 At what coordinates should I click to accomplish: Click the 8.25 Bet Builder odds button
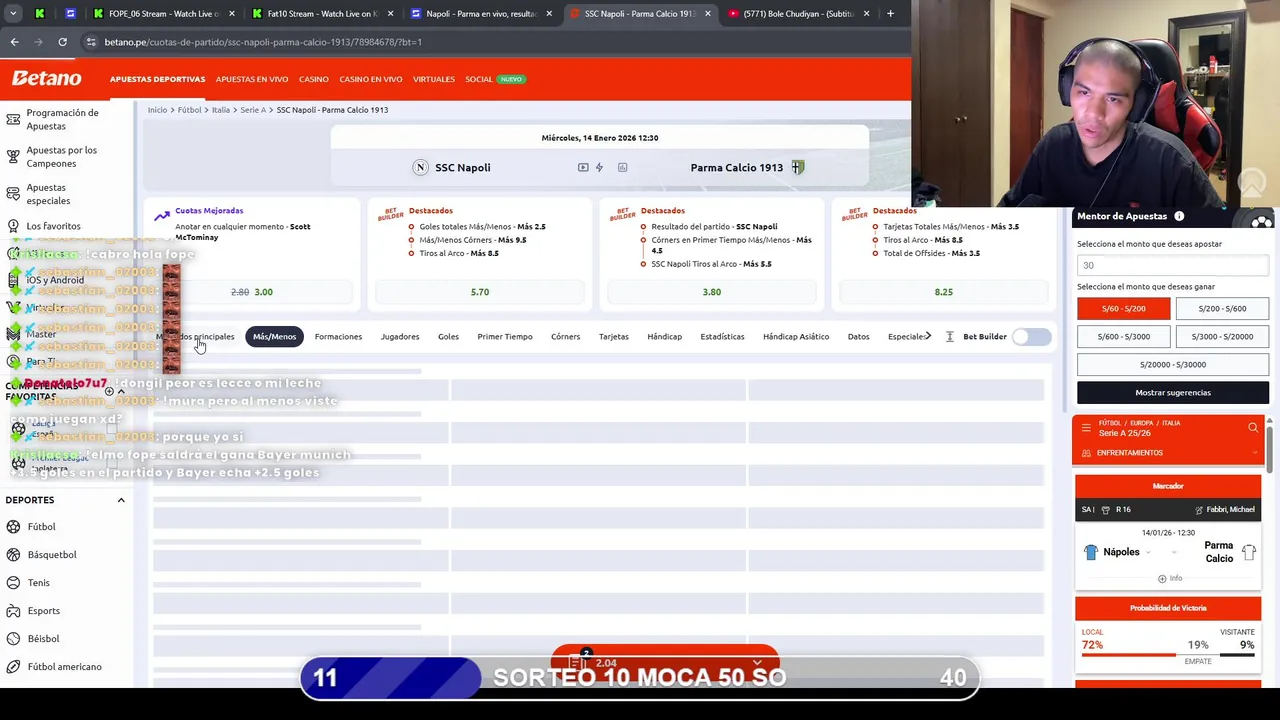pyautogui.click(x=944, y=292)
